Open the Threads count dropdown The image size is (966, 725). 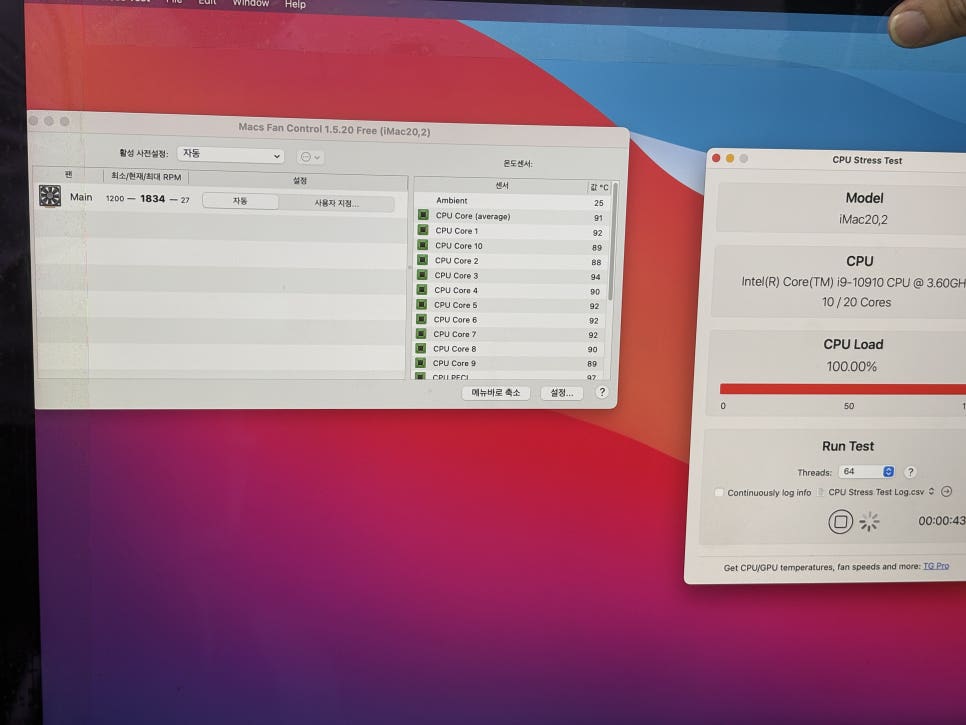[866, 471]
